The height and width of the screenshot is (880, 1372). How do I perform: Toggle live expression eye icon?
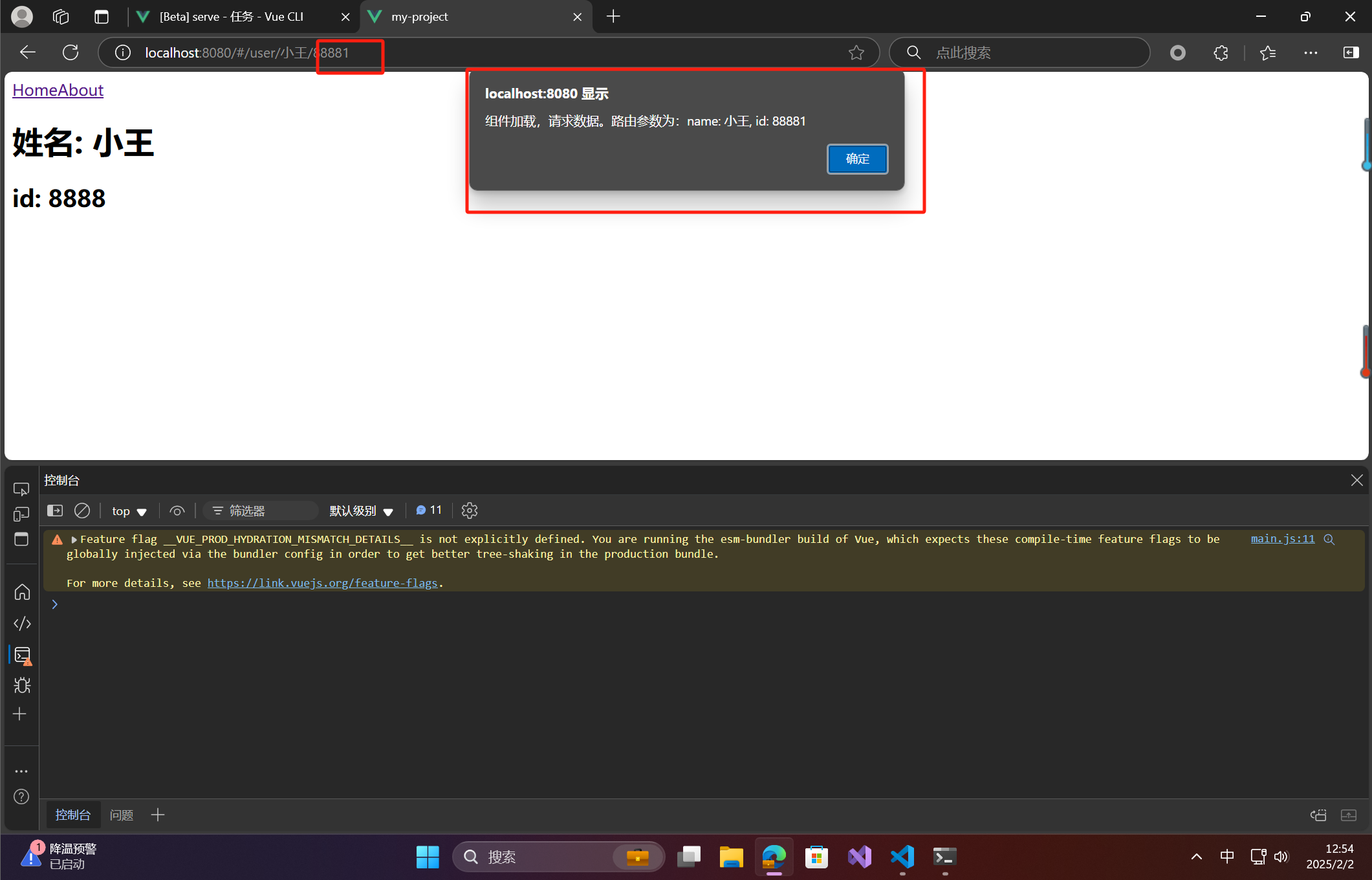pyautogui.click(x=177, y=511)
